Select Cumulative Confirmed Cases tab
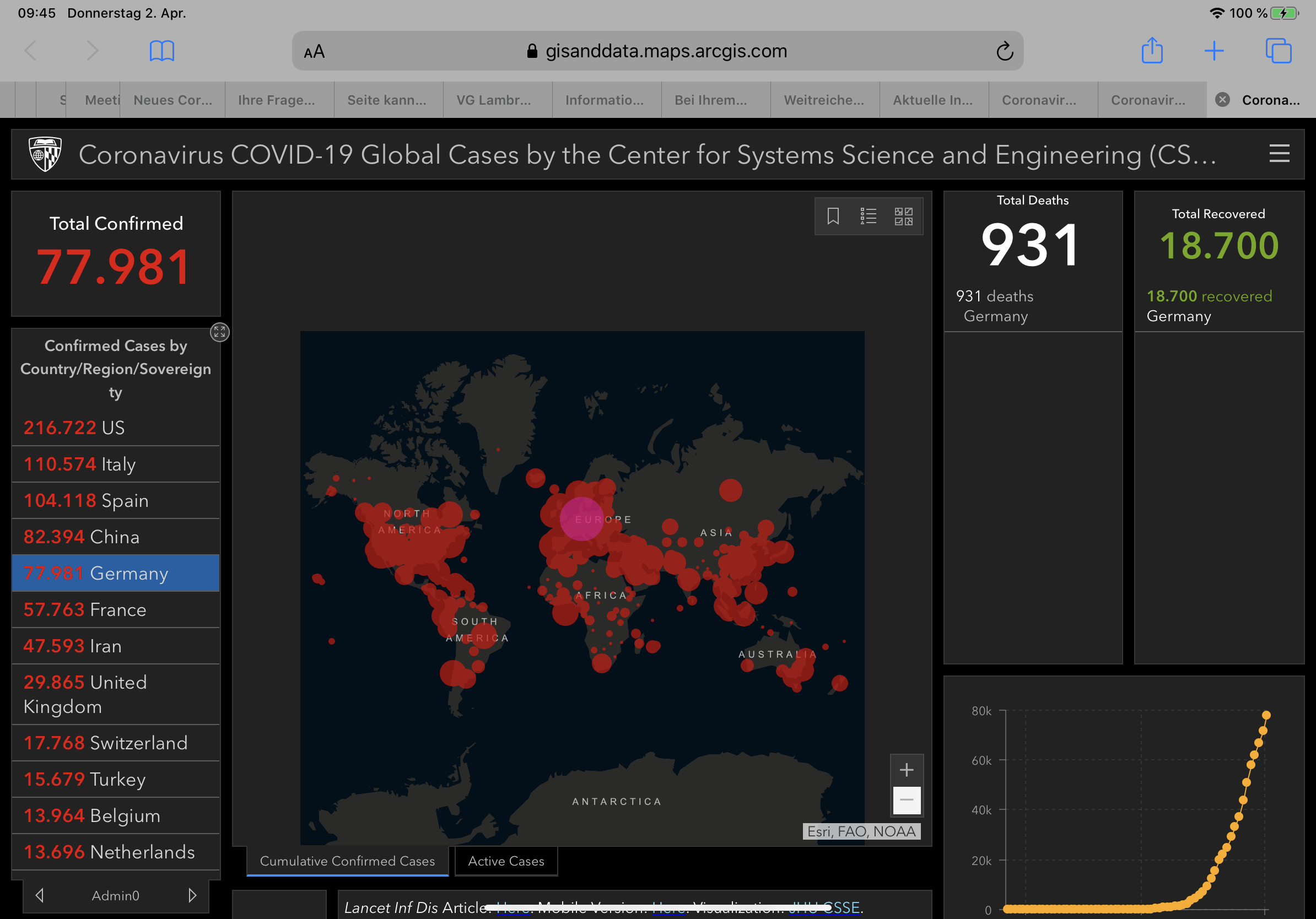The width and height of the screenshot is (1316, 919). [x=347, y=861]
